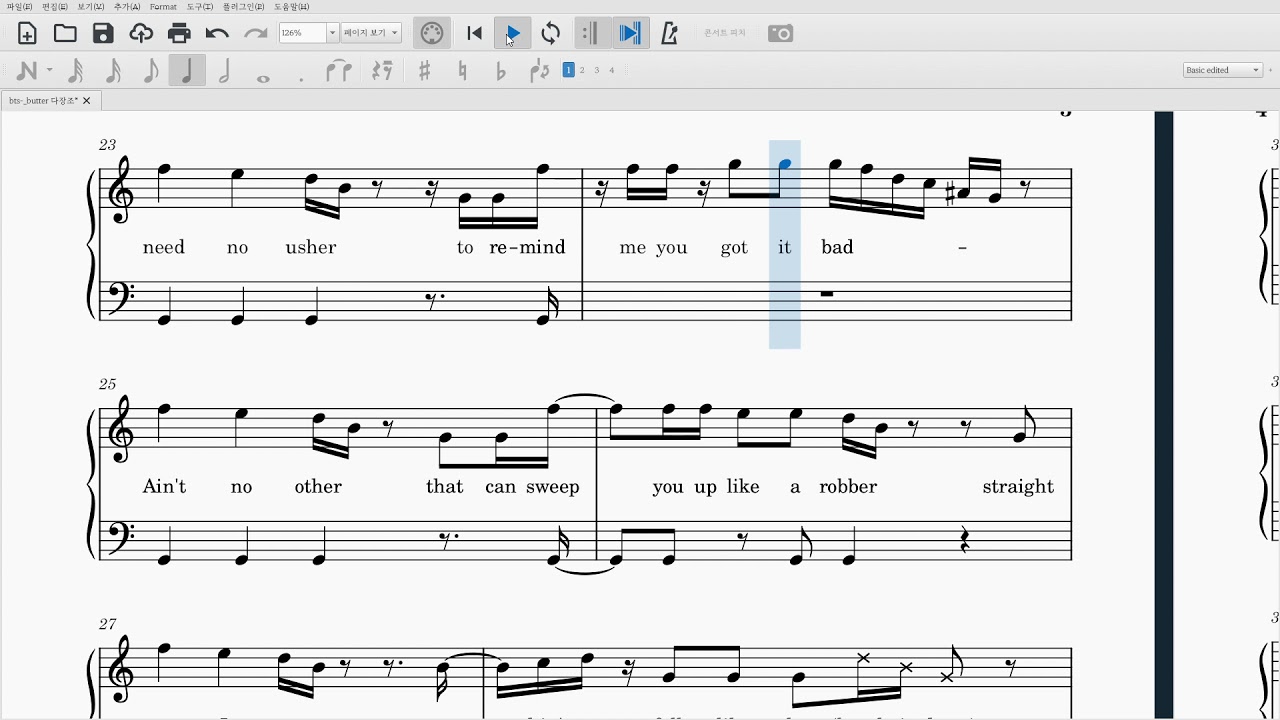The image size is (1280, 720).
Task: Toggle MIDI input with the round connector icon
Action: click(x=432, y=33)
